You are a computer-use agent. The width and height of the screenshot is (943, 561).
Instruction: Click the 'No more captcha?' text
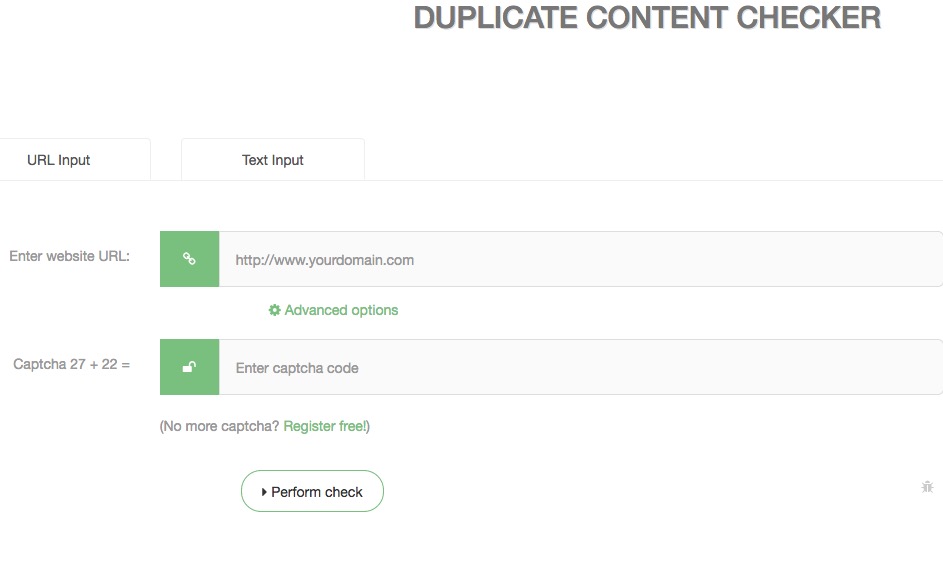point(221,426)
